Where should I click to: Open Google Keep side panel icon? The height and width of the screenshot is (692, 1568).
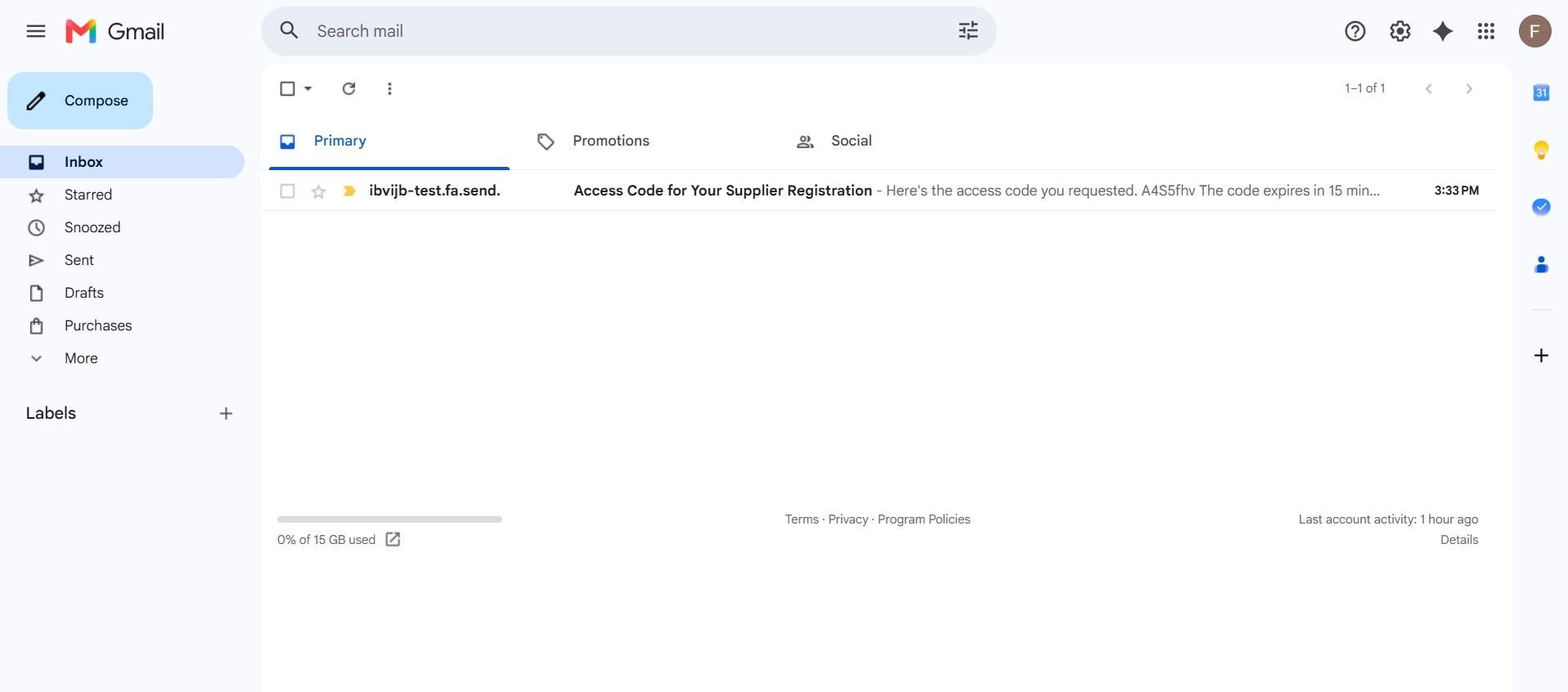(x=1541, y=150)
